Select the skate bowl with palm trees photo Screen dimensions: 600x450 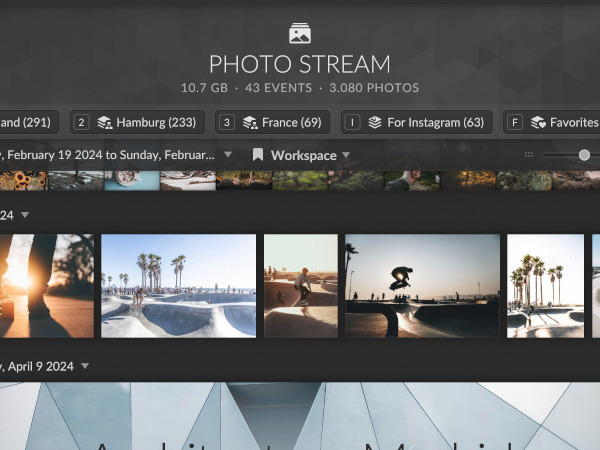178,286
